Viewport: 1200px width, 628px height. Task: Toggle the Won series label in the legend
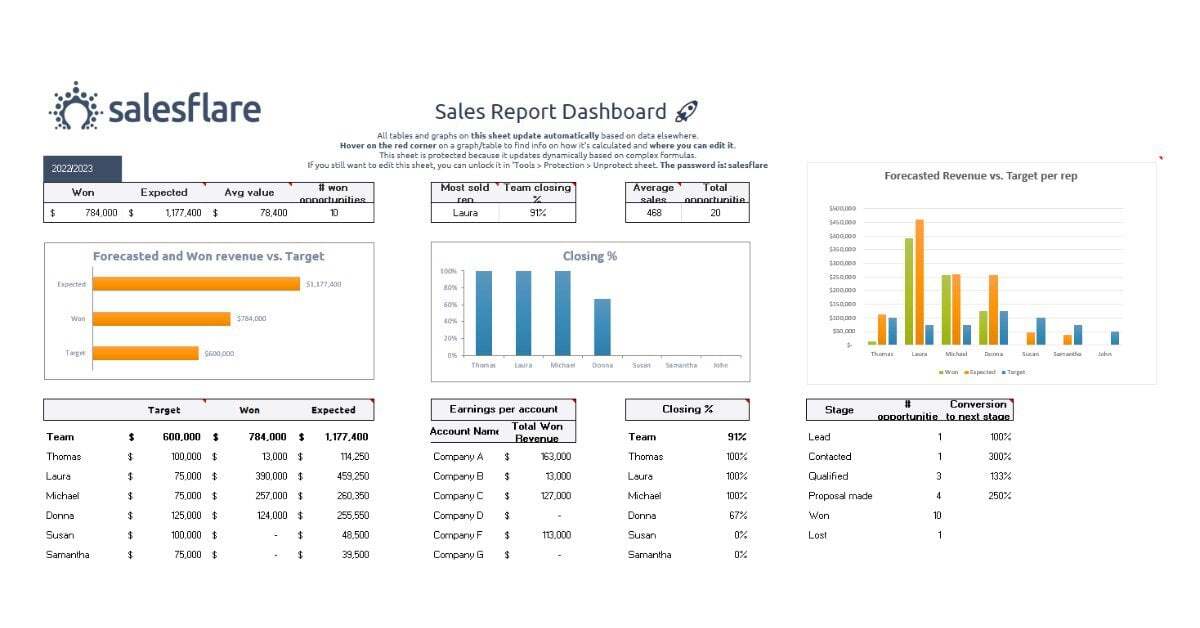(x=952, y=372)
